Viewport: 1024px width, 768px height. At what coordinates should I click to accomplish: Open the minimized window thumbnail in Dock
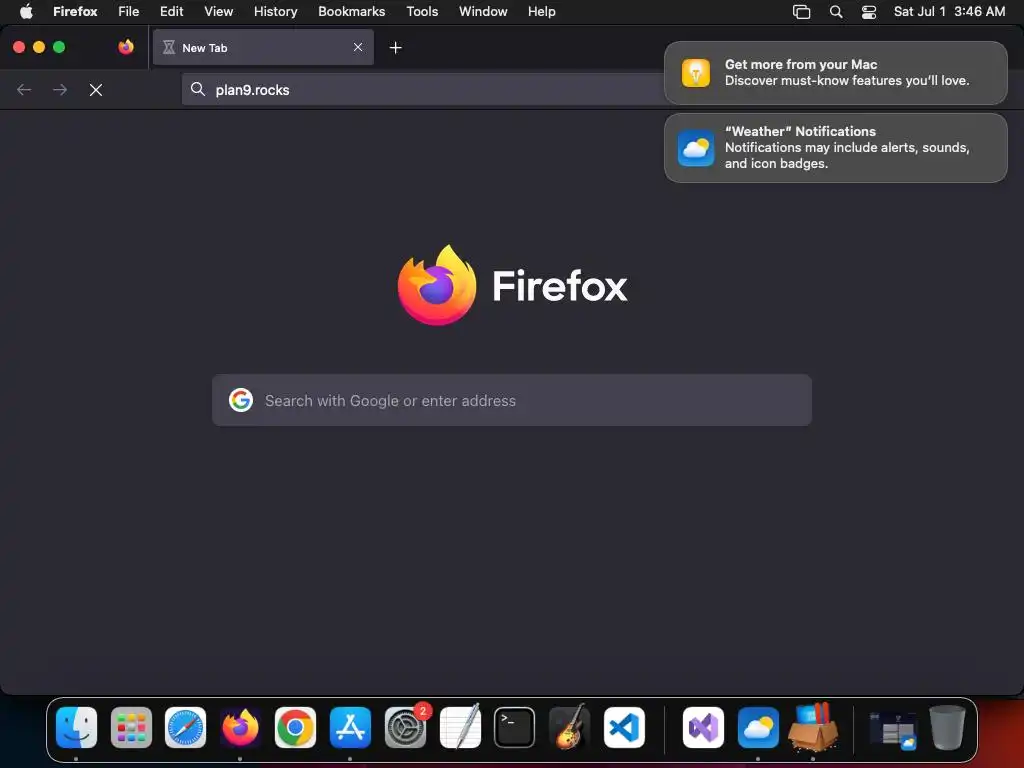click(893, 729)
